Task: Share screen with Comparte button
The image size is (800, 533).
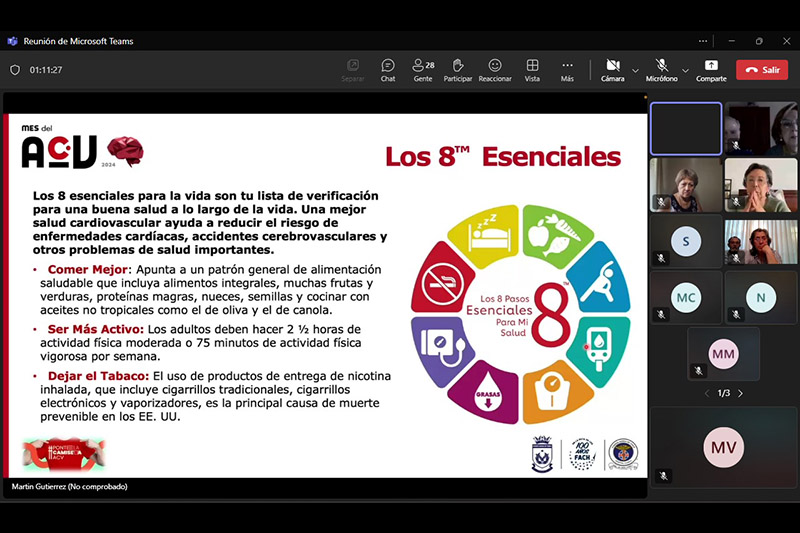Action: click(711, 70)
